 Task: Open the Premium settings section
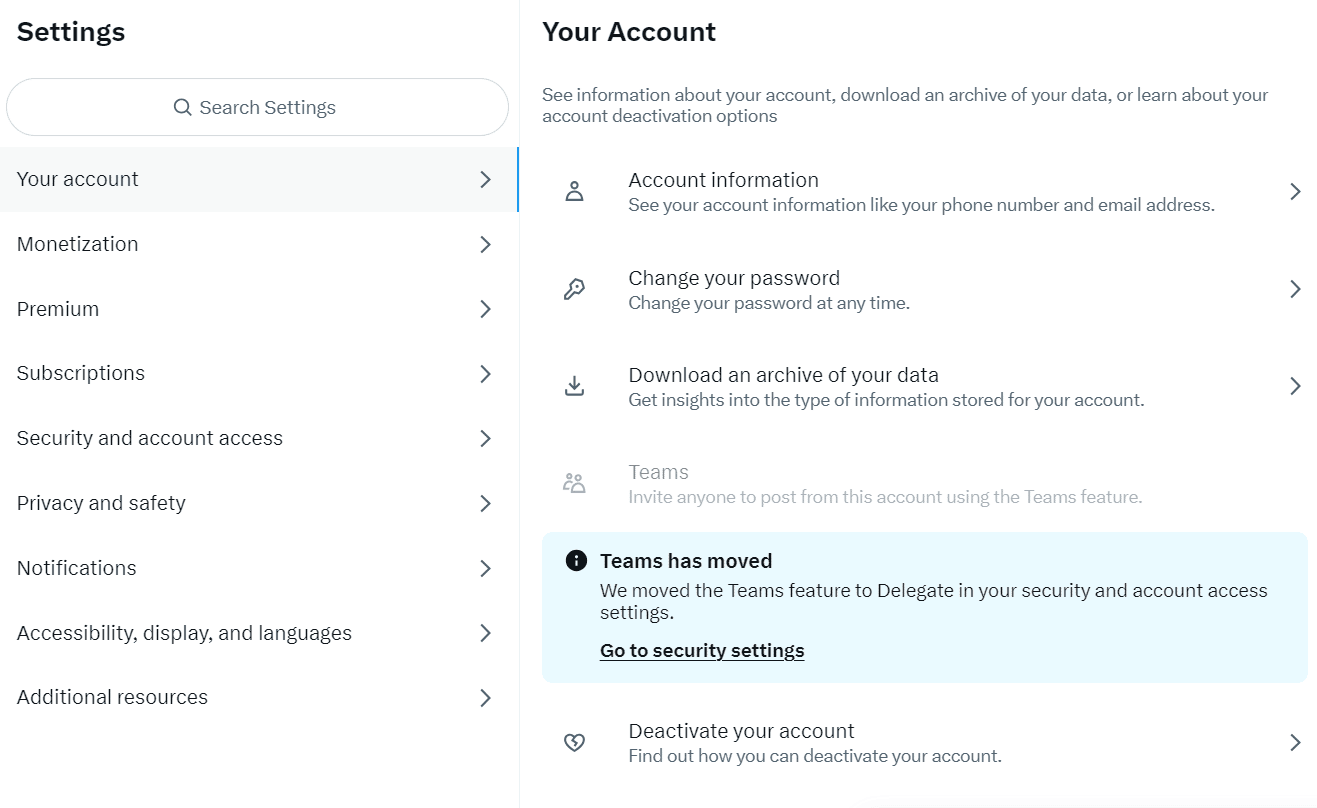pos(259,309)
